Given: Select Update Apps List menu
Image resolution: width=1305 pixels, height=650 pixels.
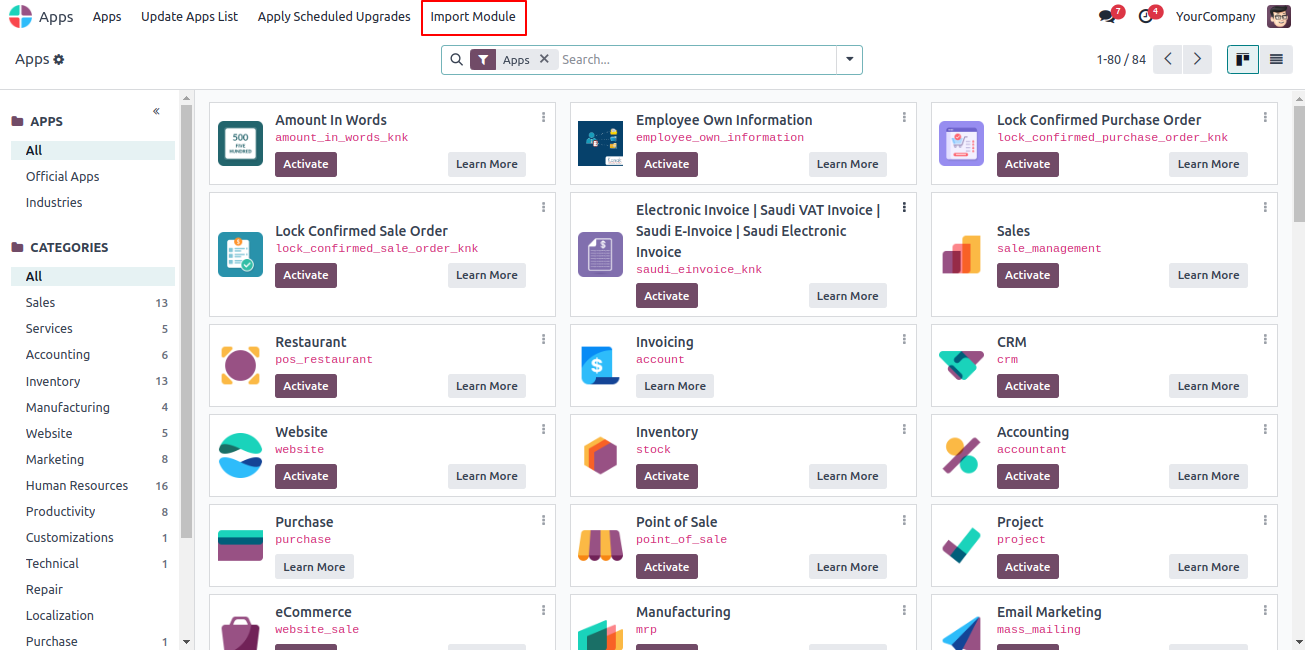Looking at the screenshot, I should click(189, 17).
